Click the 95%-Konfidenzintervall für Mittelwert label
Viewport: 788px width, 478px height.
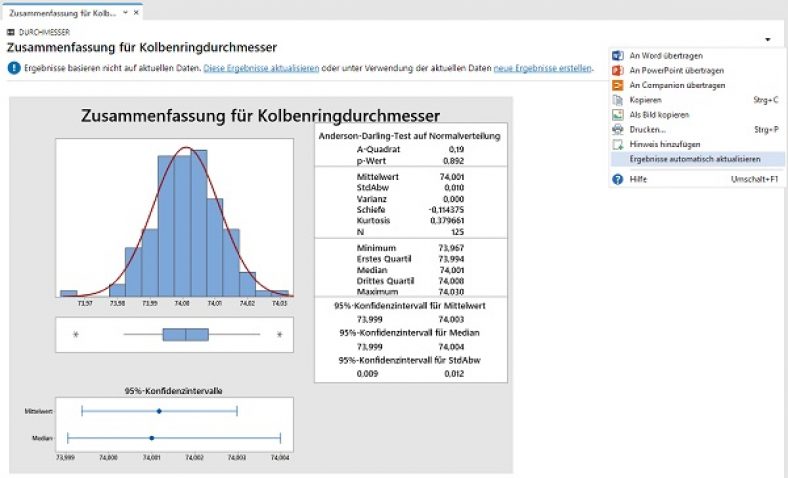point(410,306)
